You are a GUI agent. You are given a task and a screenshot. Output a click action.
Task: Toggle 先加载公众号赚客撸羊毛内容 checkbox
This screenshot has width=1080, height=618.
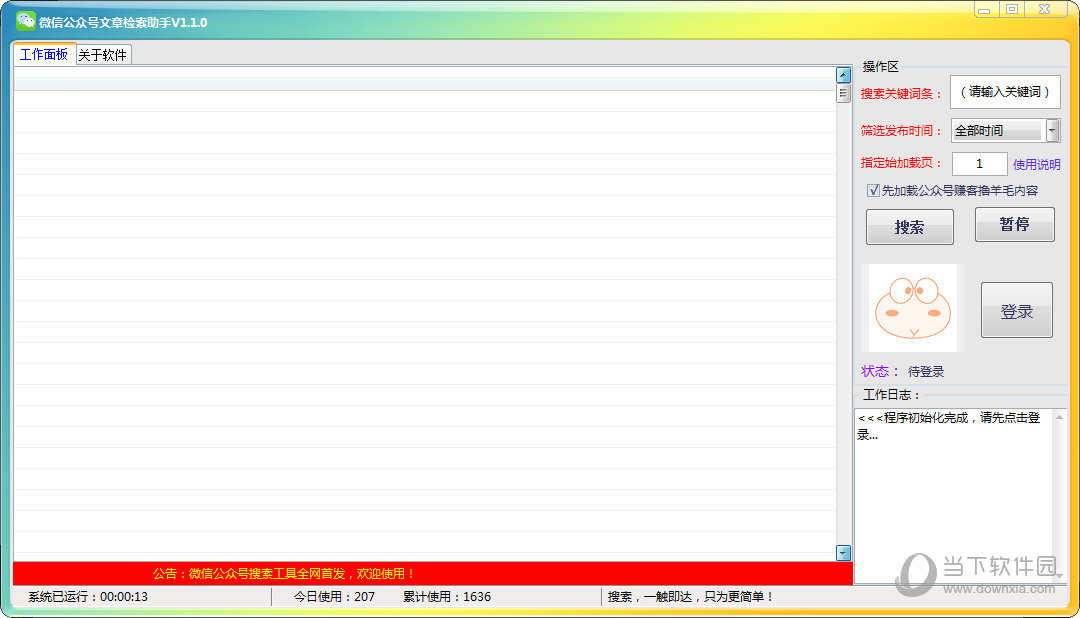(873, 190)
